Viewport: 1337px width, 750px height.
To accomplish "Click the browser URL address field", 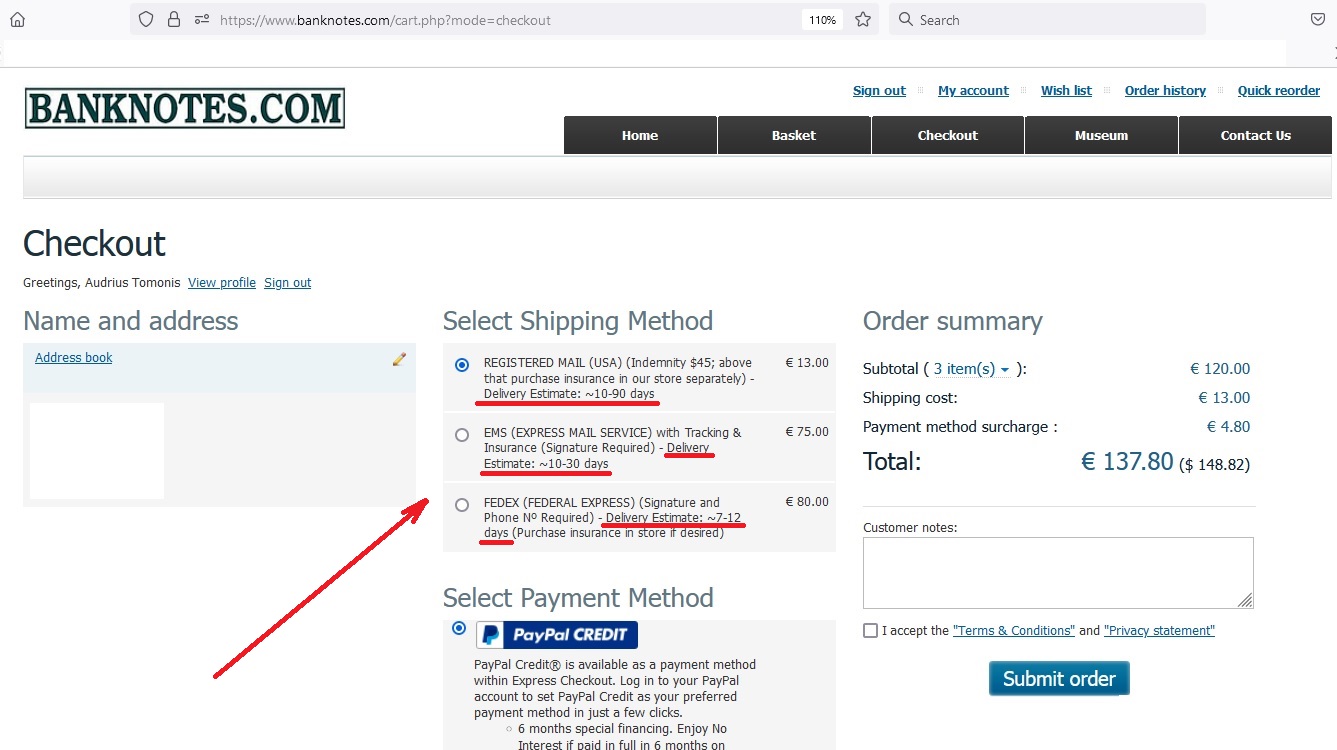I will click(x=505, y=20).
